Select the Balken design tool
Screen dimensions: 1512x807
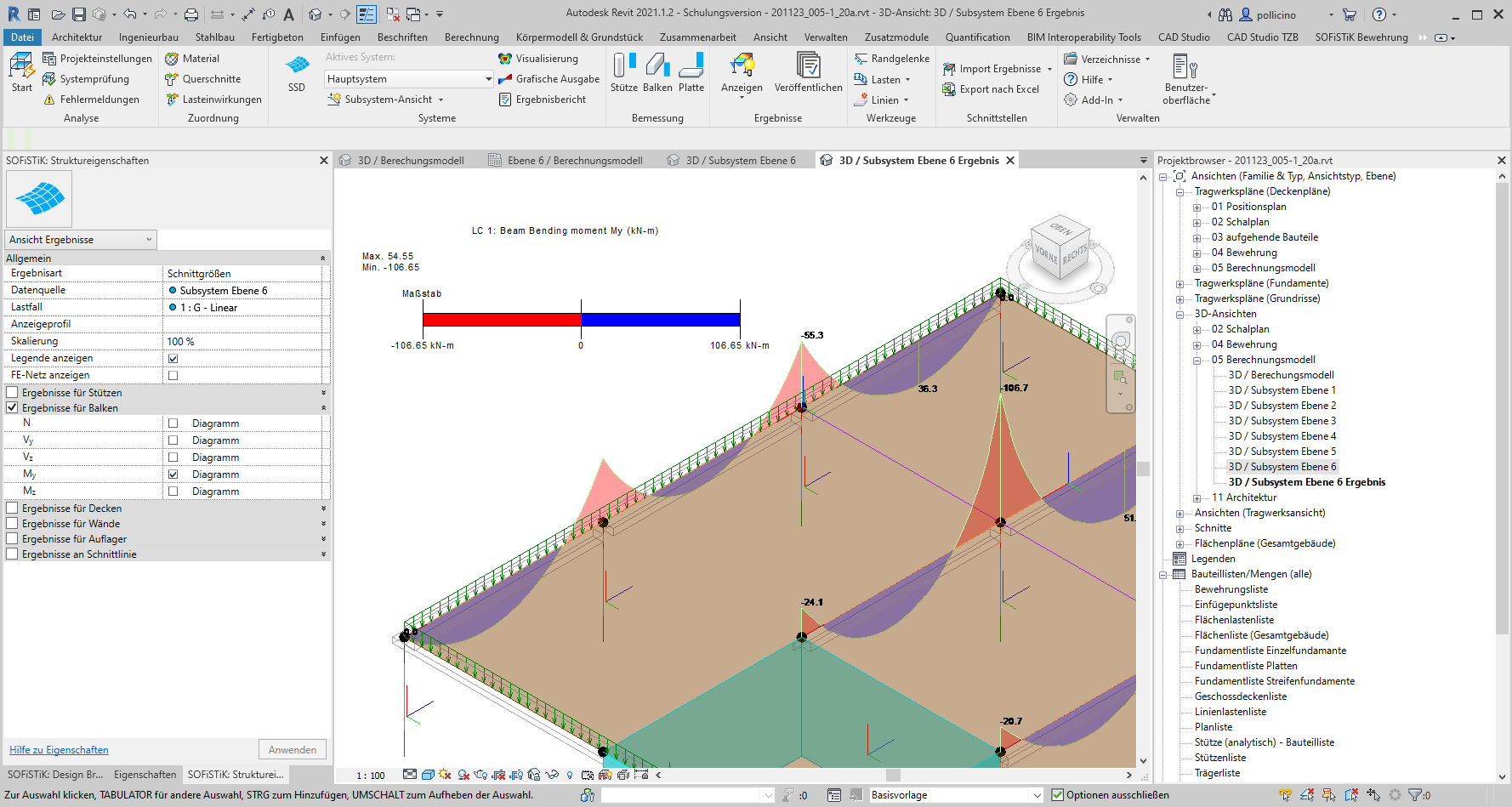point(657,71)
